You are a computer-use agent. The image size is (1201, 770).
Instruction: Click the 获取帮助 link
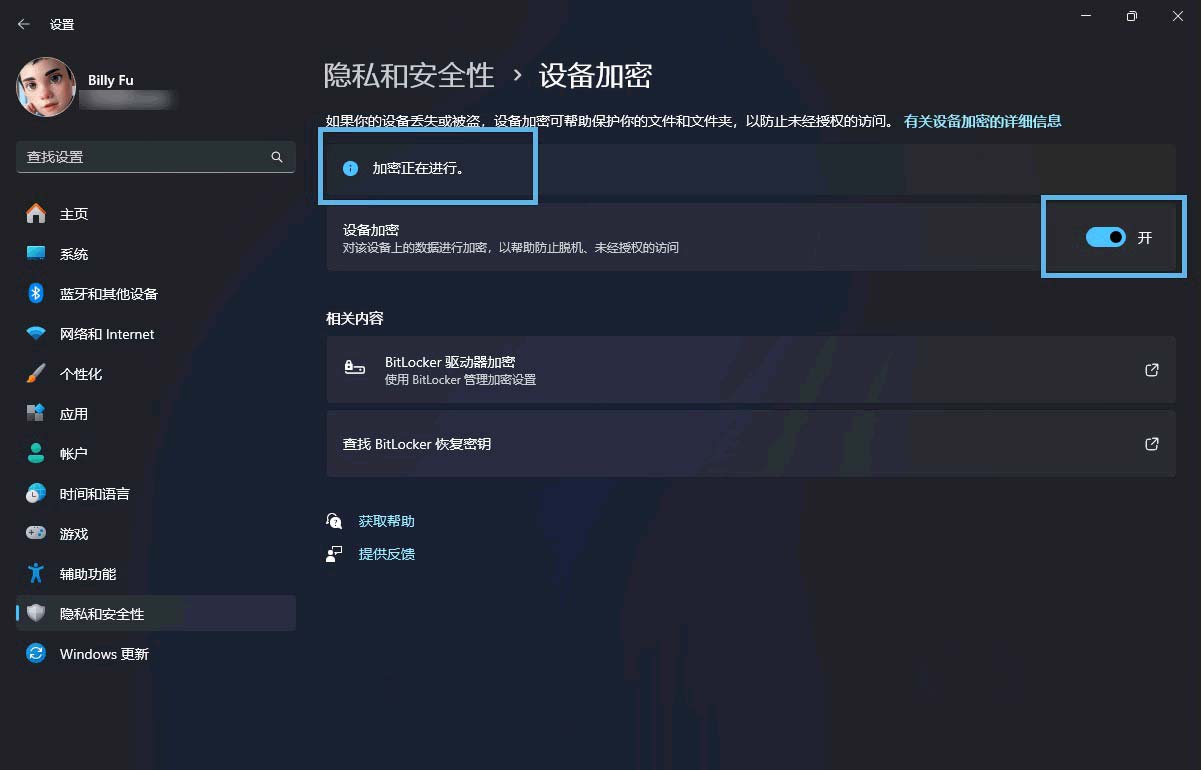pos(386,521)
